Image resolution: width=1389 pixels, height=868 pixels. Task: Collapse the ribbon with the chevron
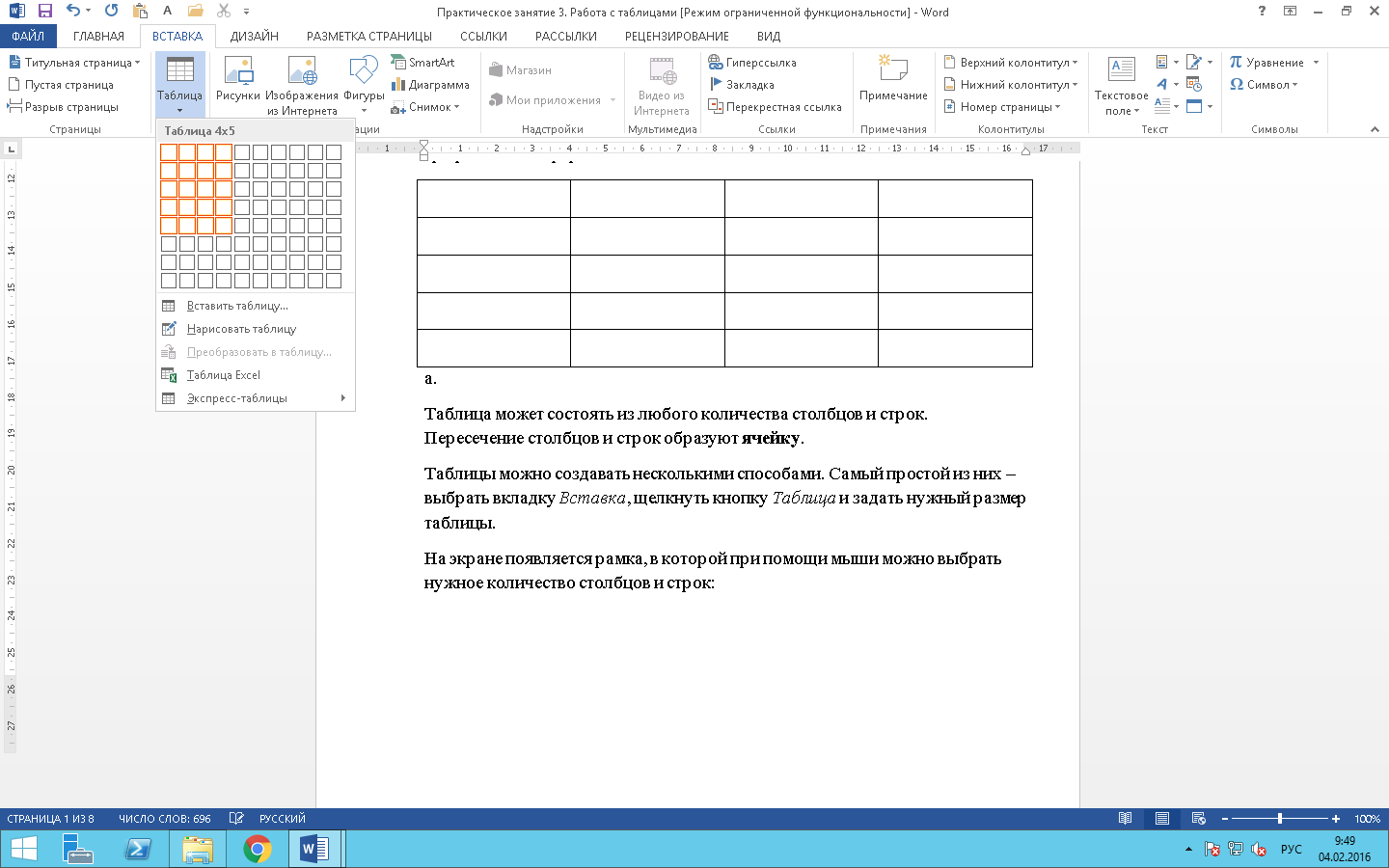[x=1375, y=129]
